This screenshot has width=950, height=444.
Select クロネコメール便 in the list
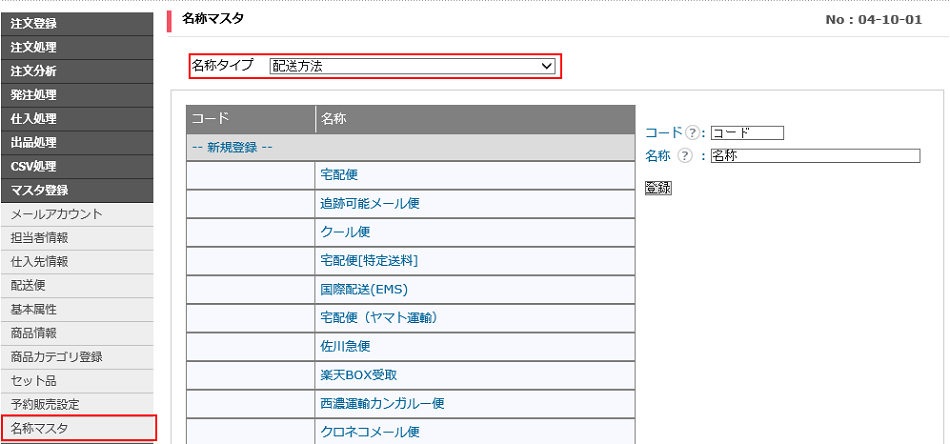point(370,432)
